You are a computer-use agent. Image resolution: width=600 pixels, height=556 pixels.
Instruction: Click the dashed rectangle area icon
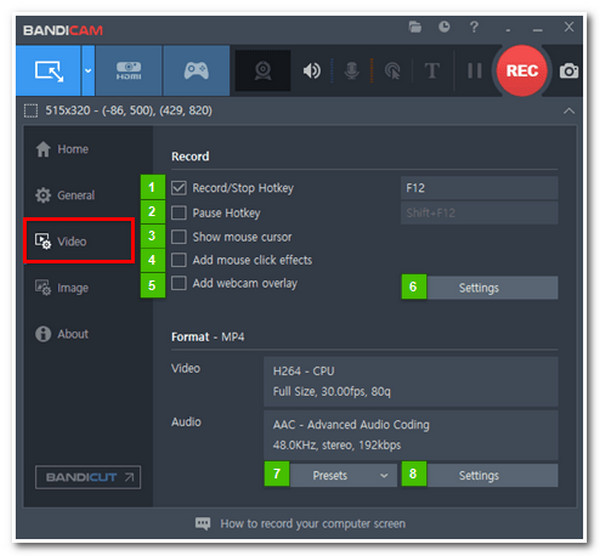pos(31,111)
